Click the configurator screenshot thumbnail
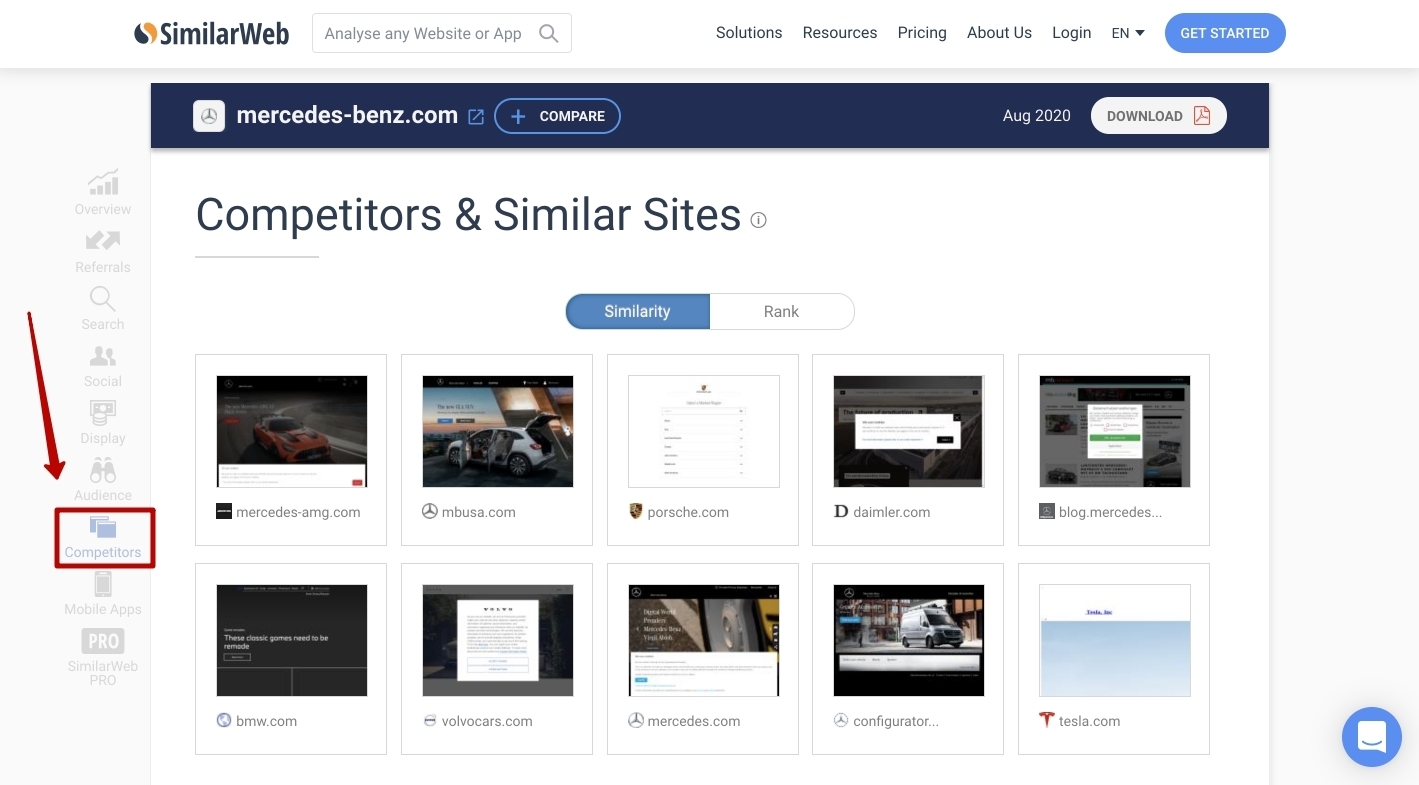 pyautogui.click(x=909, y=640)
